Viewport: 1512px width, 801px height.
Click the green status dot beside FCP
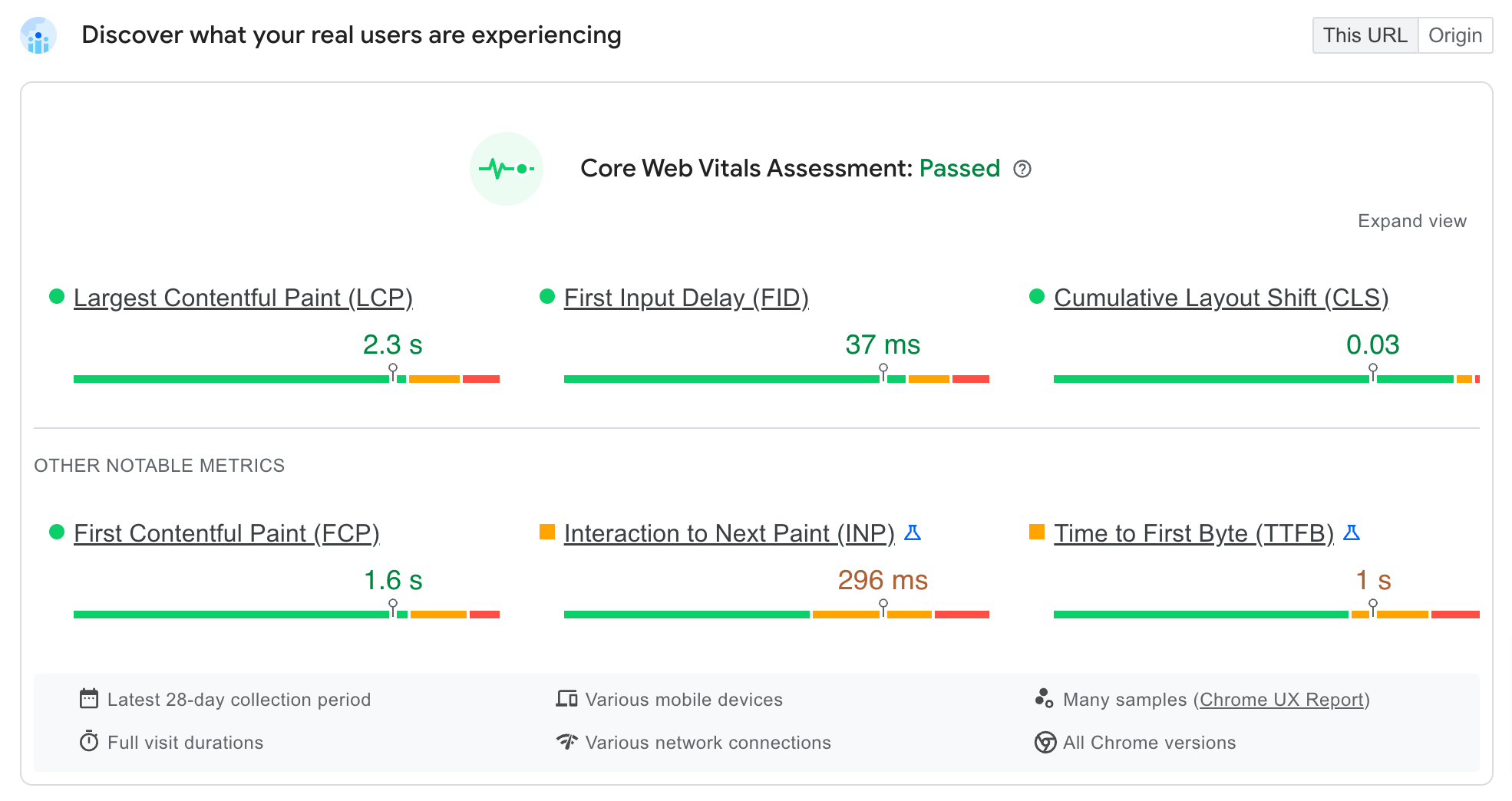[x=56, y=531]
